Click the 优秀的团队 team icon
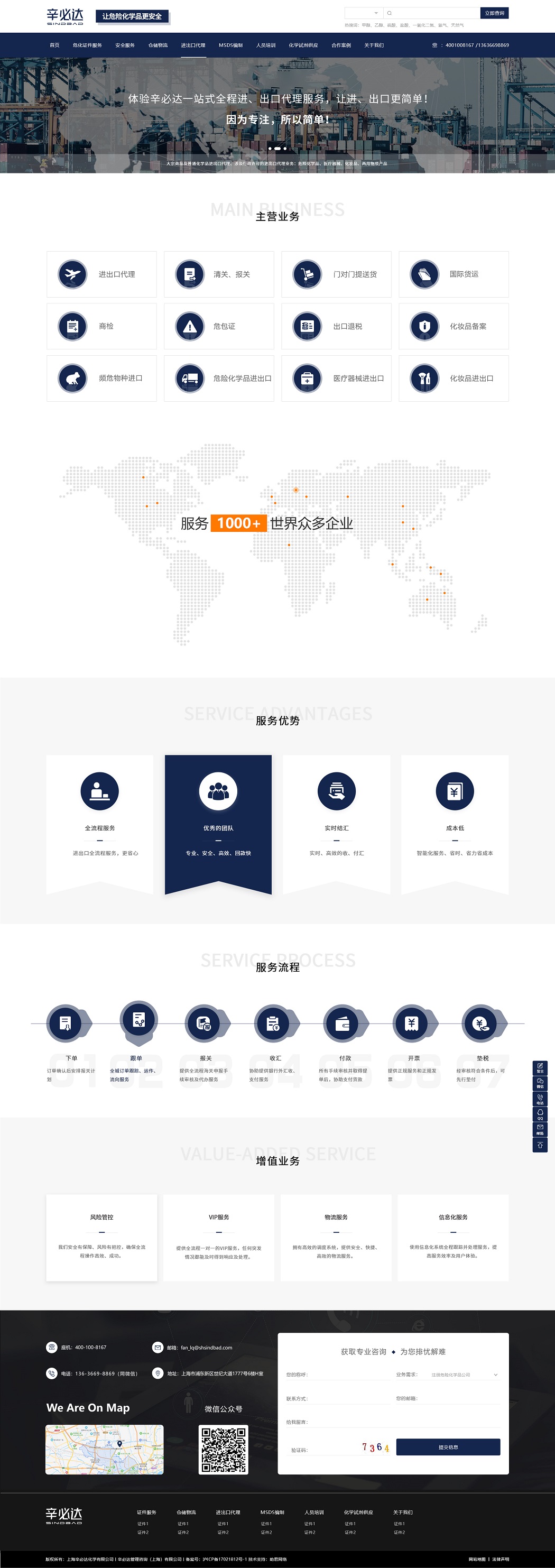 [x=218, y=791]
